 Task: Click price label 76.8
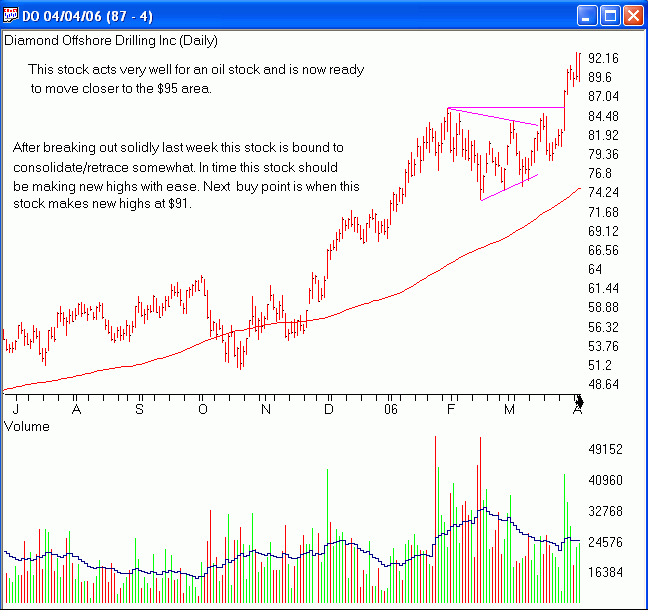coord(599,173)
